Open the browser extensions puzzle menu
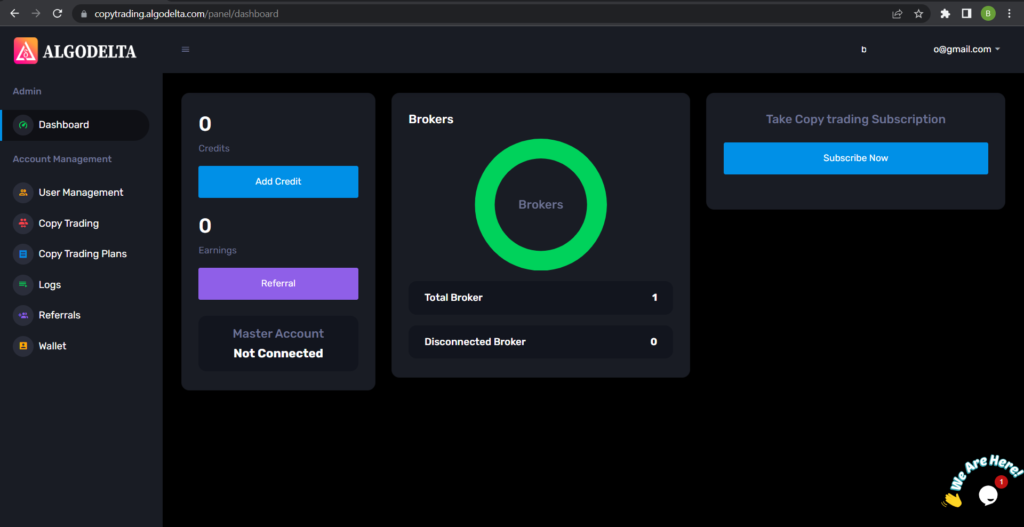Viewport: 1024px width, 527px height. coord(945,14)
